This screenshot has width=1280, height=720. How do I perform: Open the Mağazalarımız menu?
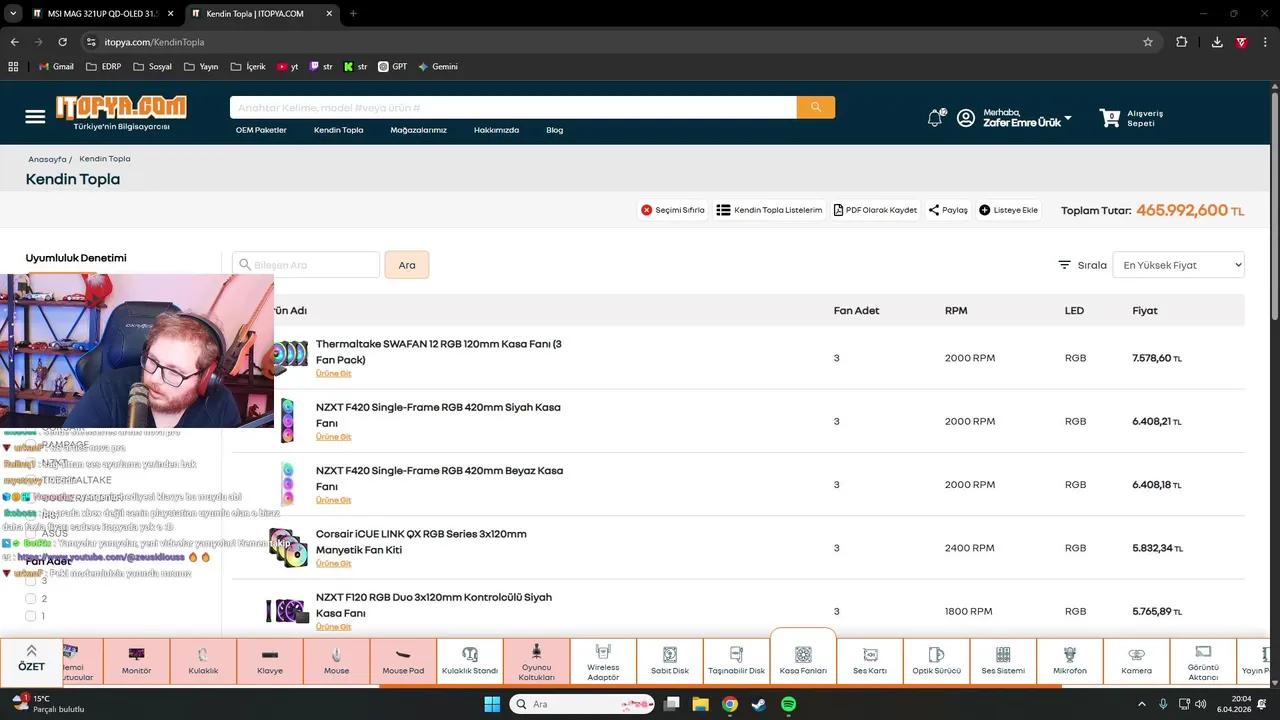(418, 130)
